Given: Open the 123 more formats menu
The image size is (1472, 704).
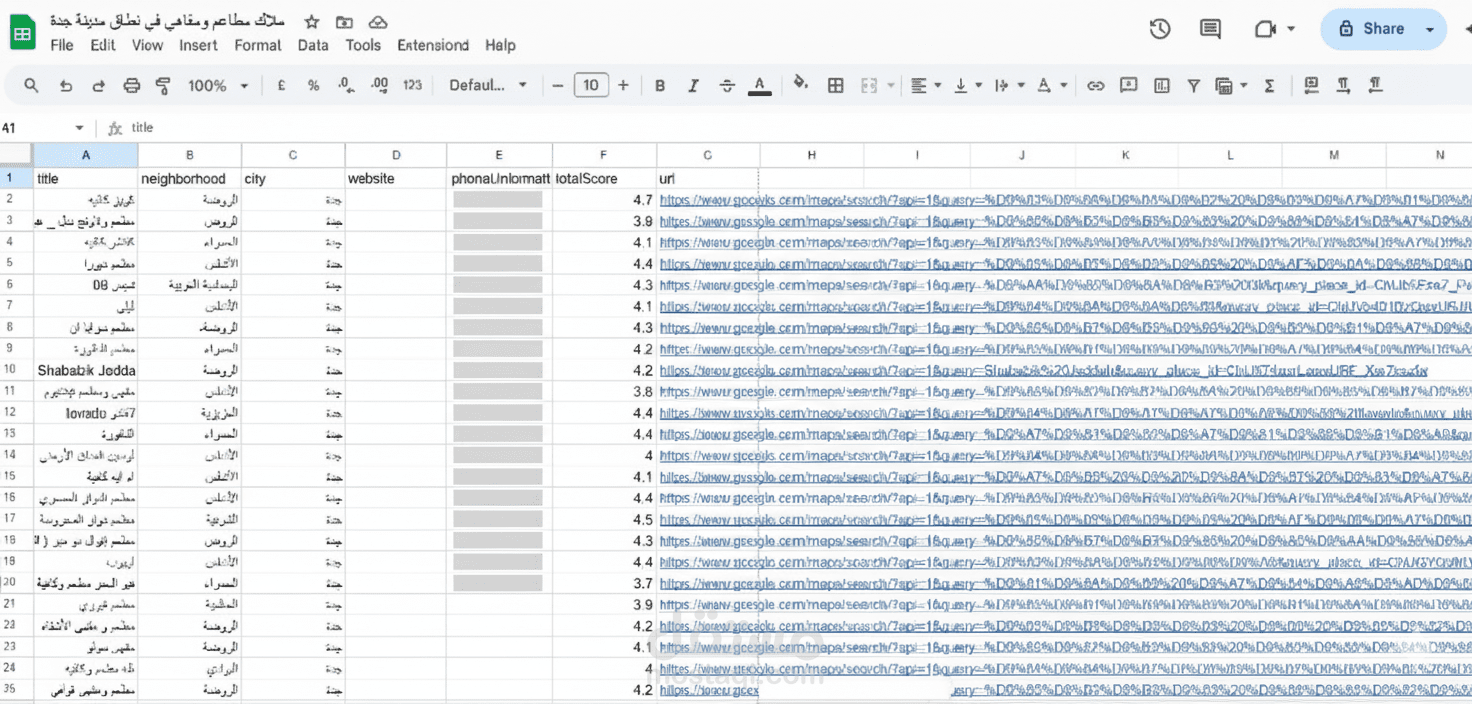Looking at the screenshot, I should (412, 86).
